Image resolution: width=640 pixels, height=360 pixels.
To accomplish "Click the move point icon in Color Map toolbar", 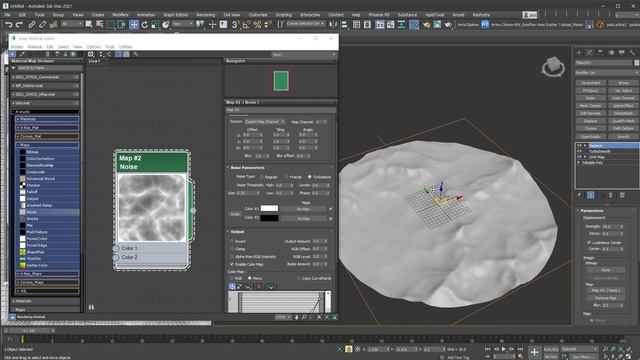I will pos(232,287).
